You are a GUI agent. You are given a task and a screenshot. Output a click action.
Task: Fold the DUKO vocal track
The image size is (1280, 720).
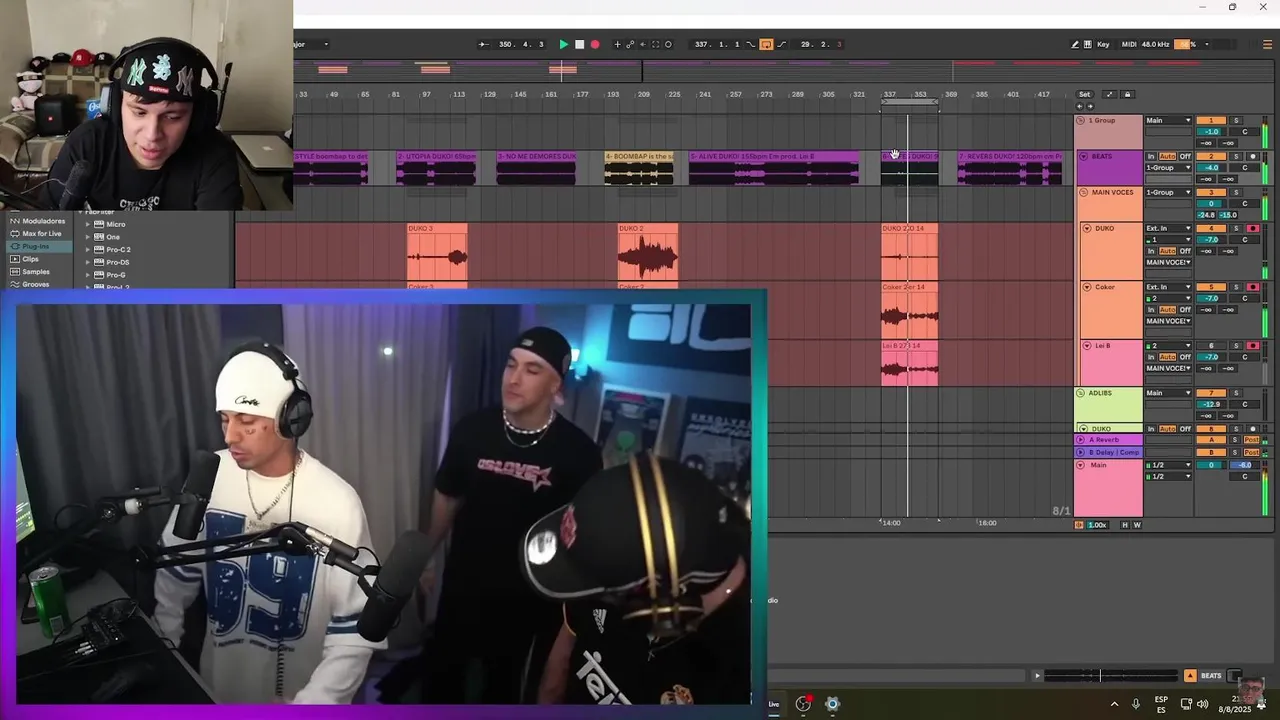tap(1087, 228)
